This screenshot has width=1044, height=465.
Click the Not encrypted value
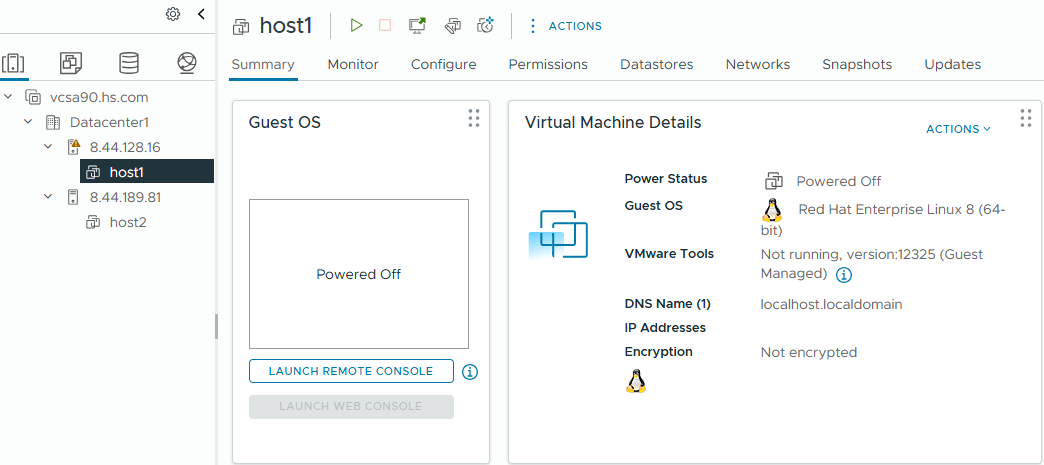coord(808,352)
